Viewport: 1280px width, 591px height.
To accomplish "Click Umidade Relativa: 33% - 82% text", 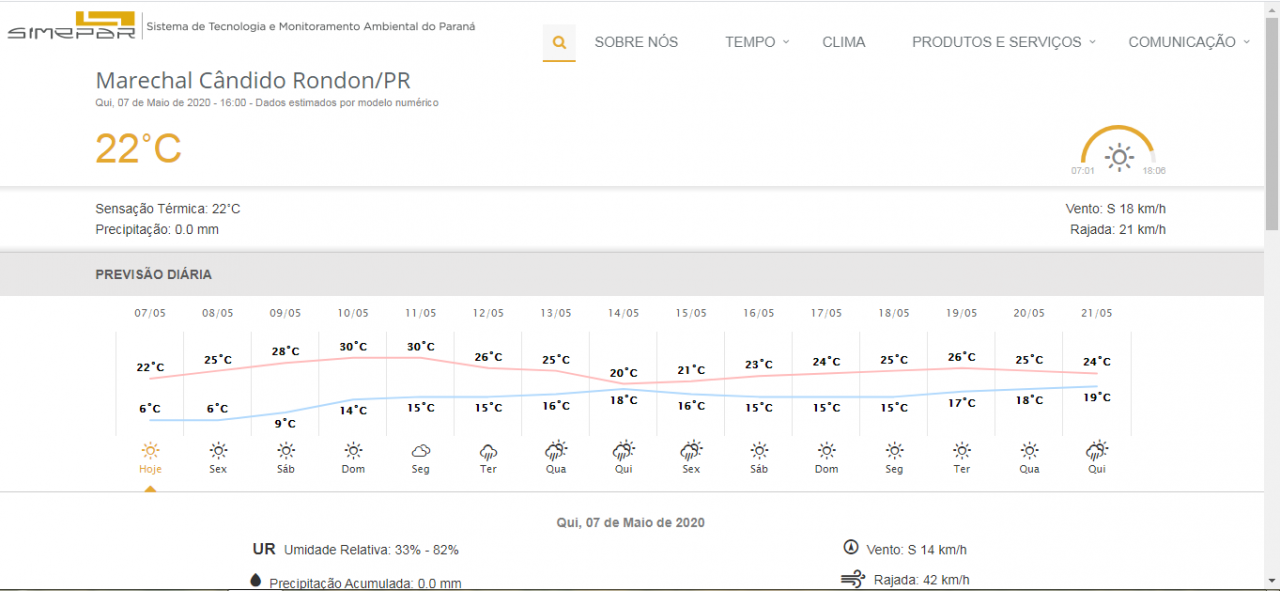I will pyautogui.click(x=371, y=550).
